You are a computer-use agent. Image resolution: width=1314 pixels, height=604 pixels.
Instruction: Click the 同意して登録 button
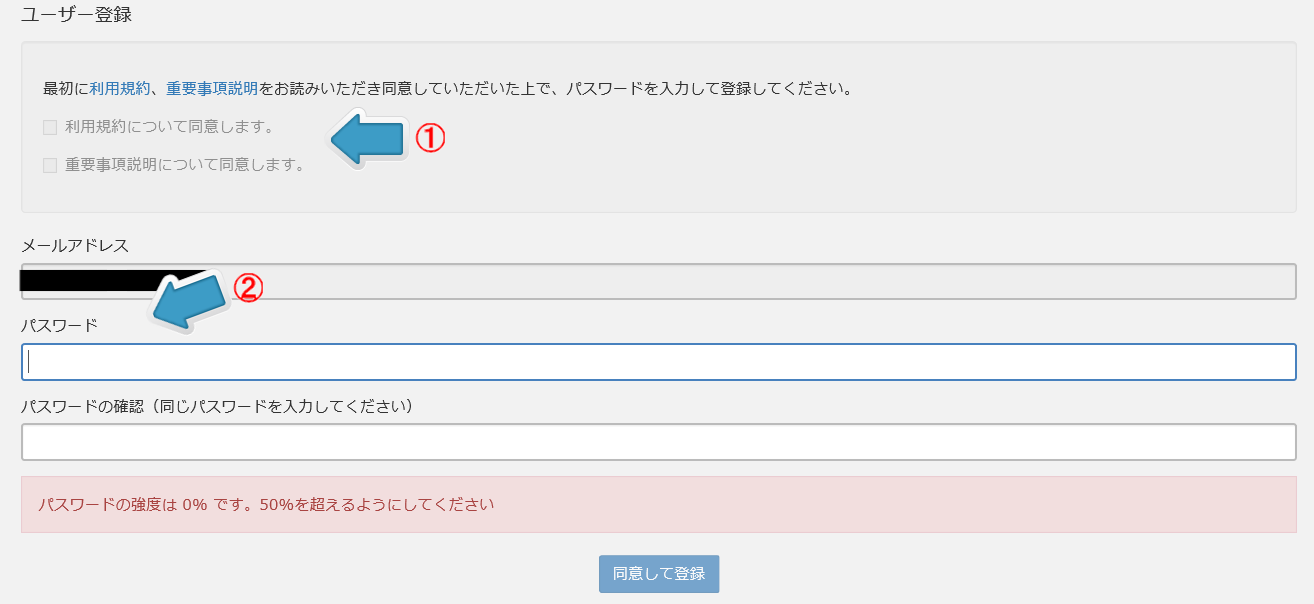pos(659,574)
